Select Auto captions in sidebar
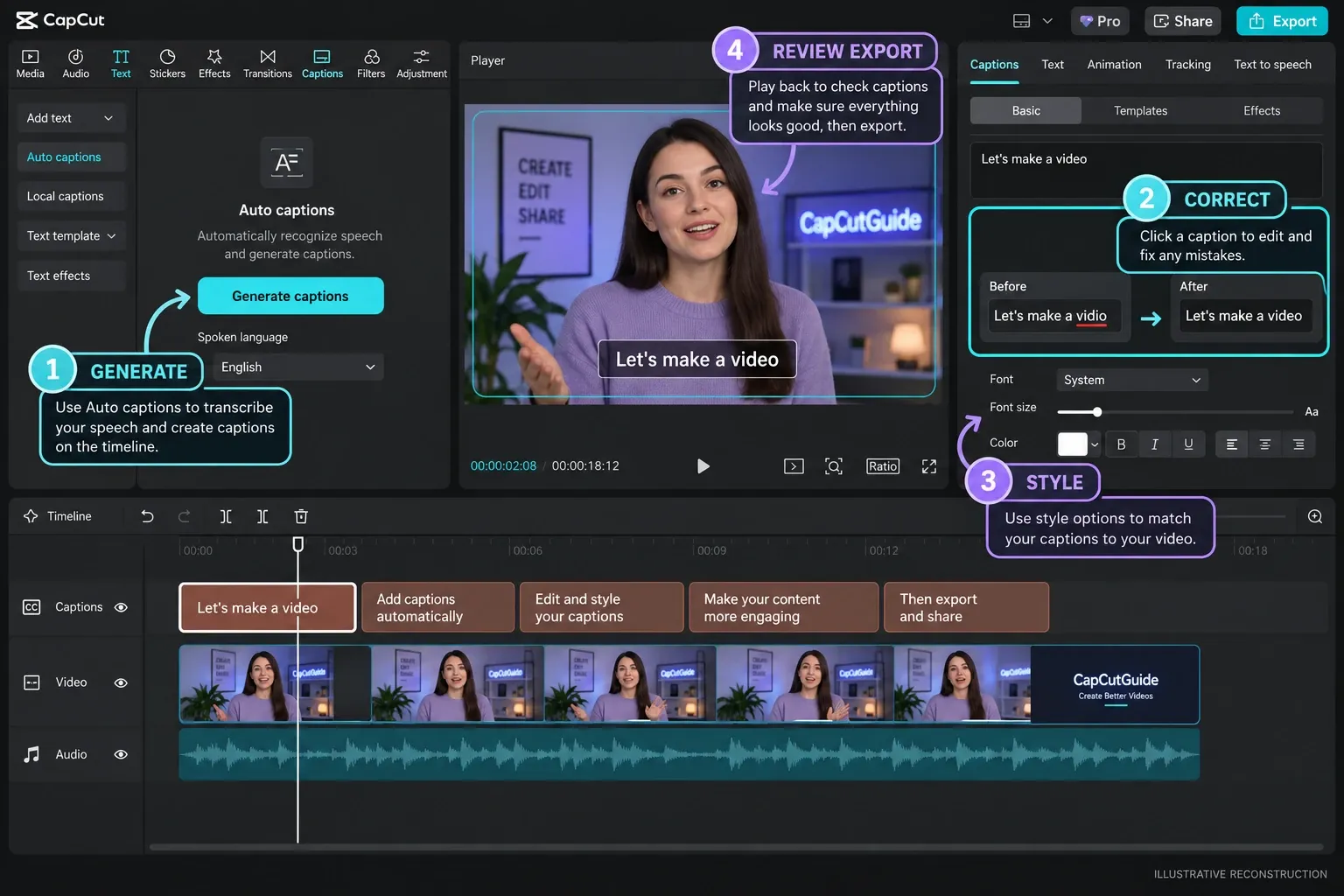The image size is (1344, 896). point(72,157)
